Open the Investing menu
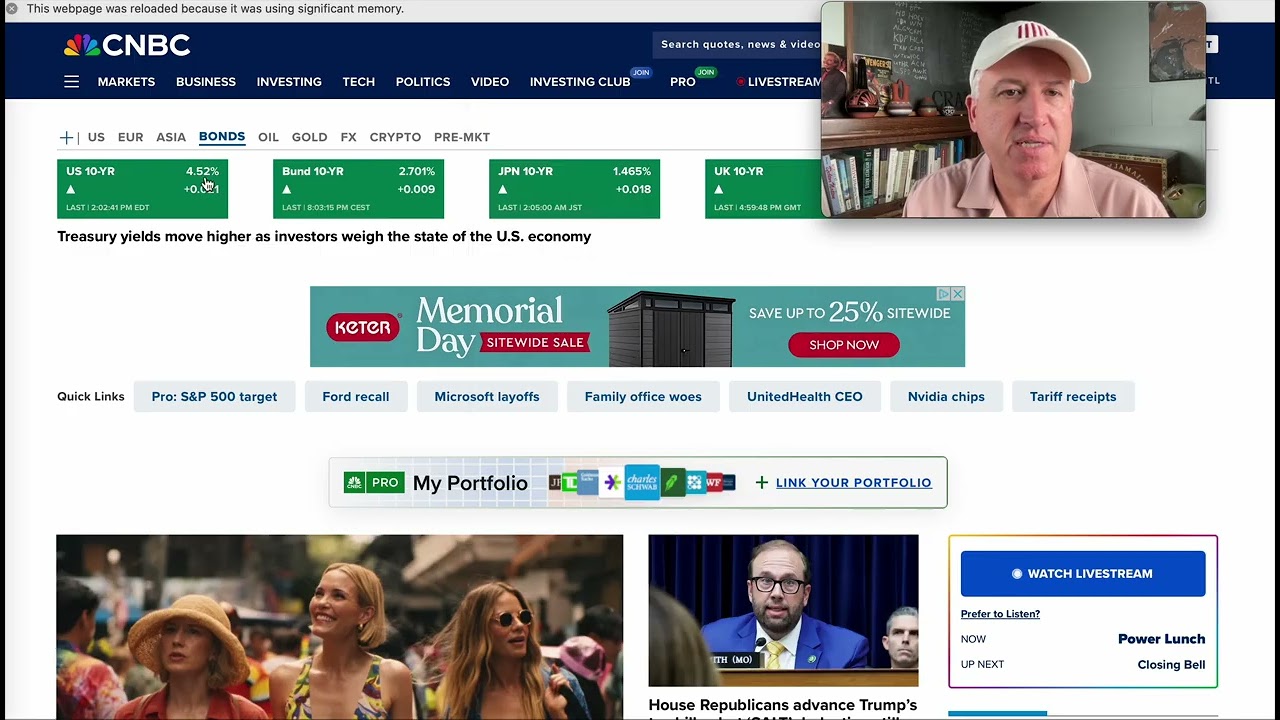 coord(289,82)
